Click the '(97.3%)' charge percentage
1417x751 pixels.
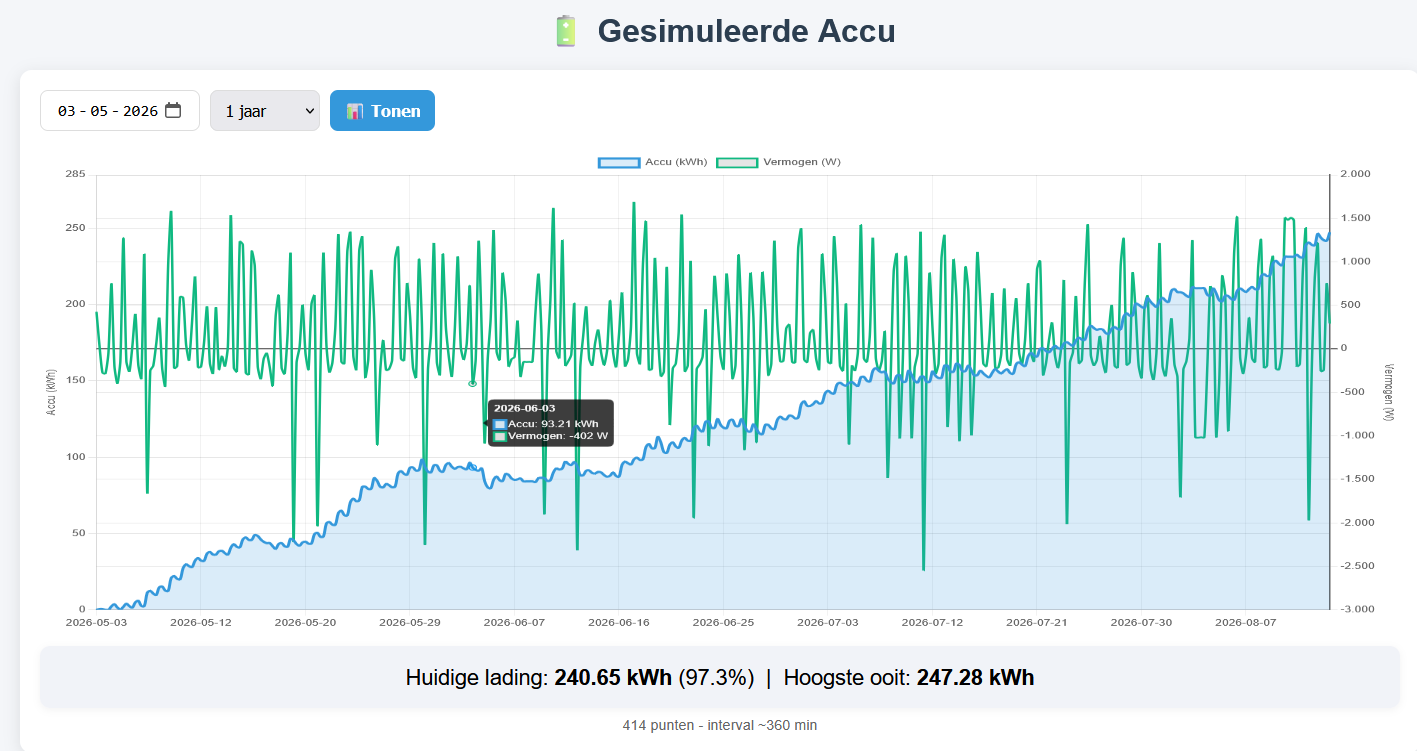tap(716, 678)
